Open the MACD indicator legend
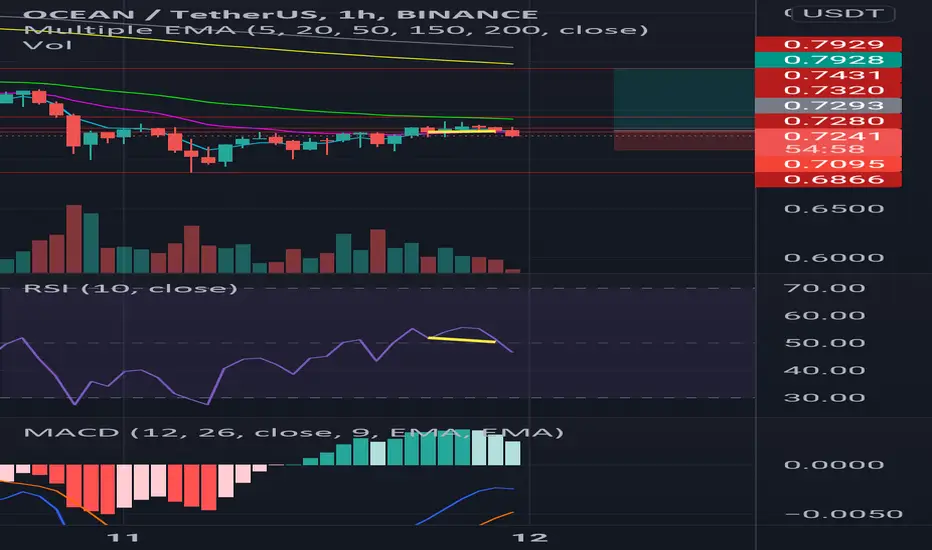The image size is (932, 550). (x=294, y=432)
